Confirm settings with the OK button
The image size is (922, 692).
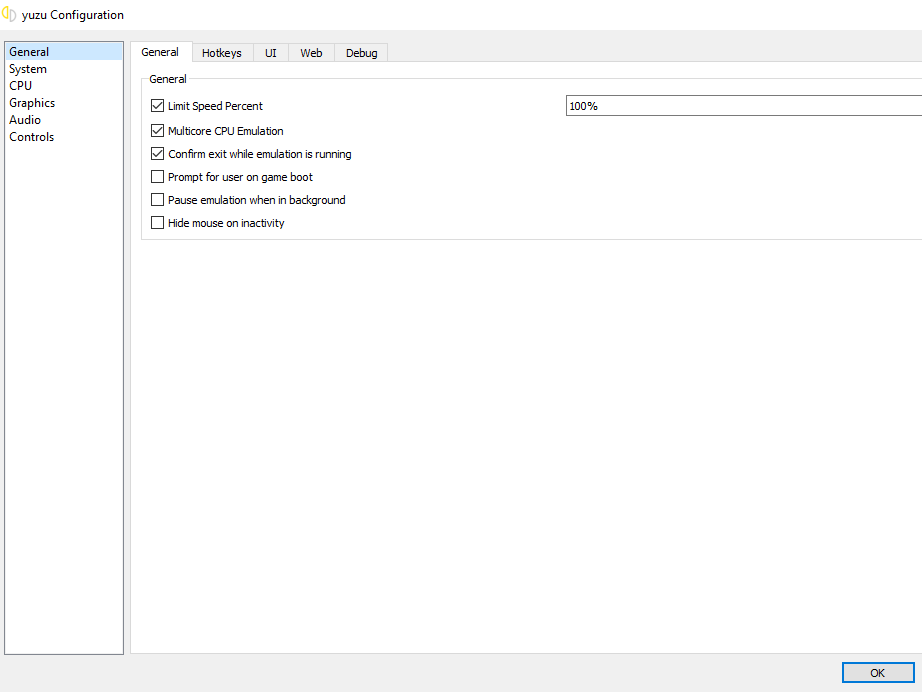878,673
